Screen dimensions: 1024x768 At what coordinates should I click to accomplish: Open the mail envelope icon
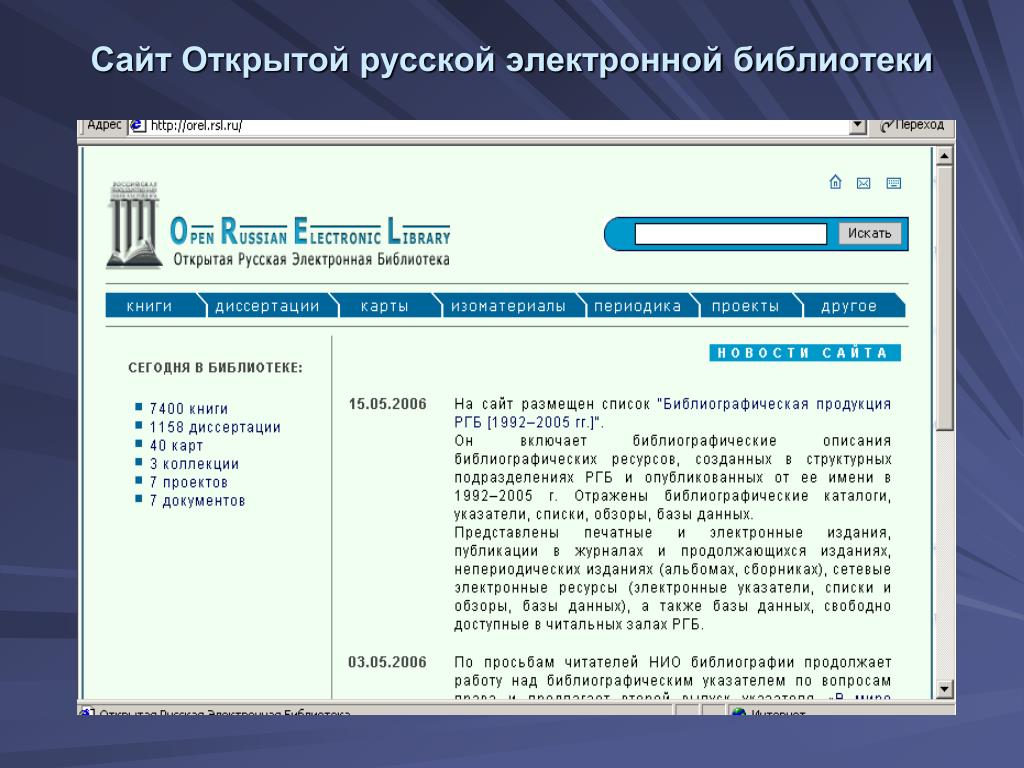863,184
